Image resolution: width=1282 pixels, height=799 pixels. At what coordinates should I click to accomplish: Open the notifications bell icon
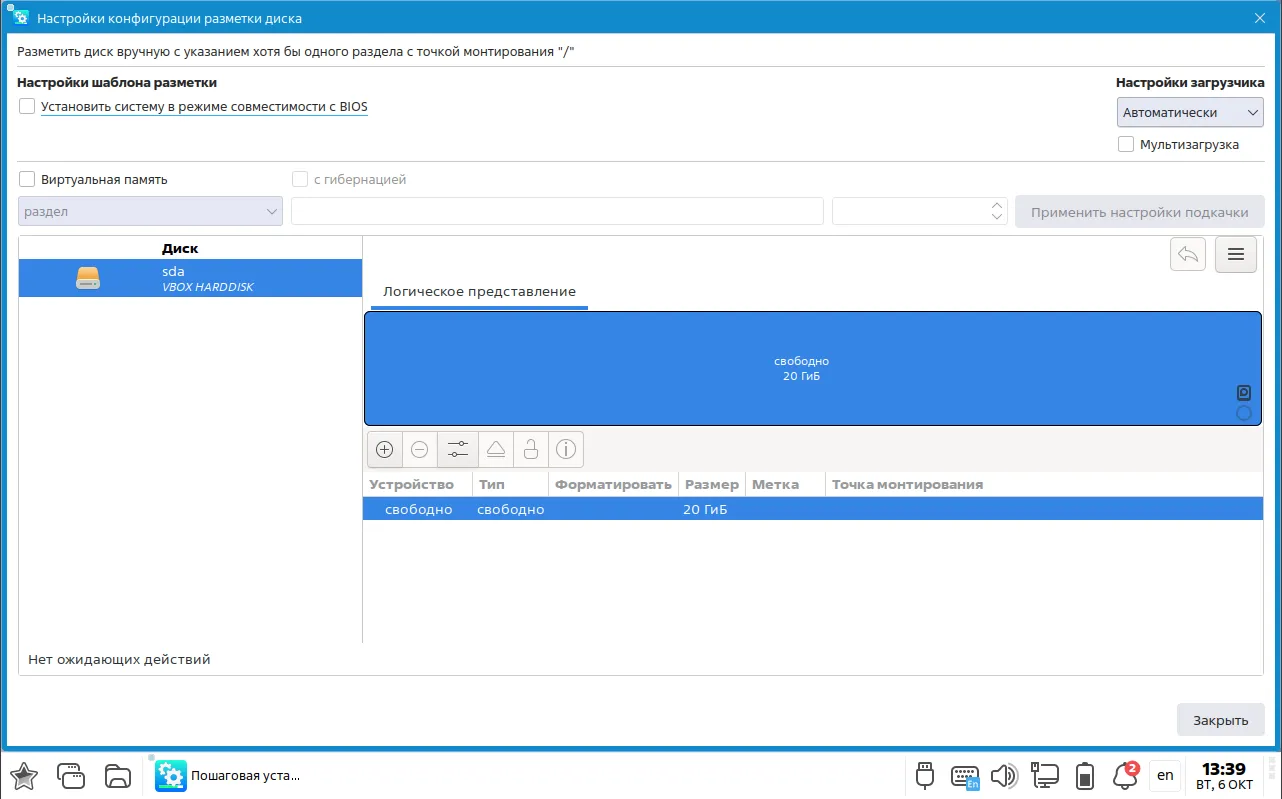coord(1125,775)
